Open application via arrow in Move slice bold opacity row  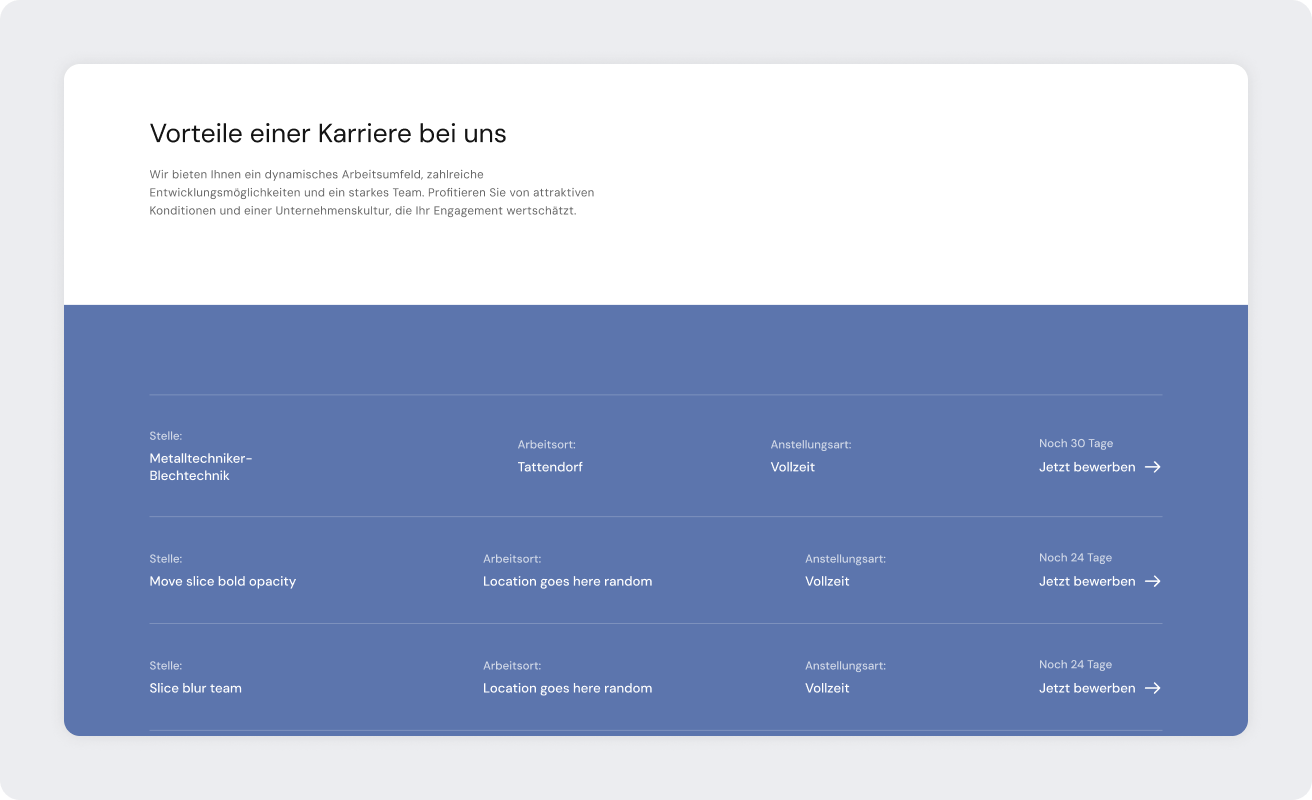coord(1154,581)
